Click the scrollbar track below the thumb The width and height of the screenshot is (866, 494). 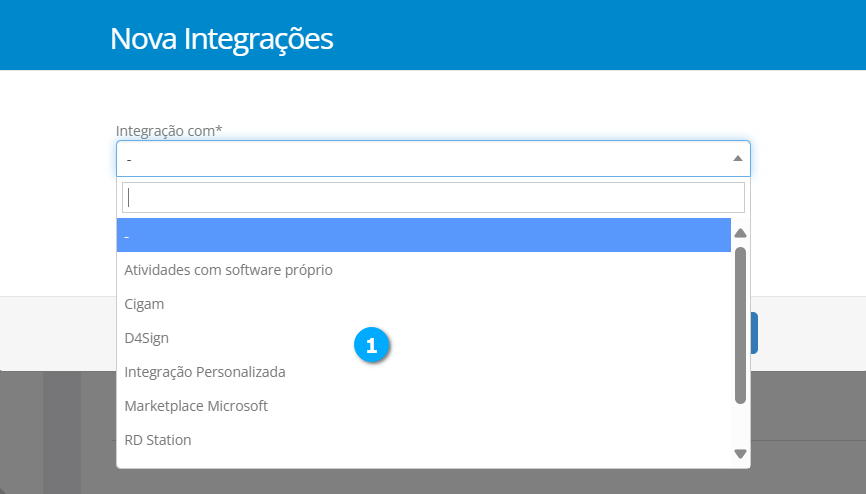click(x=741, y=424)
